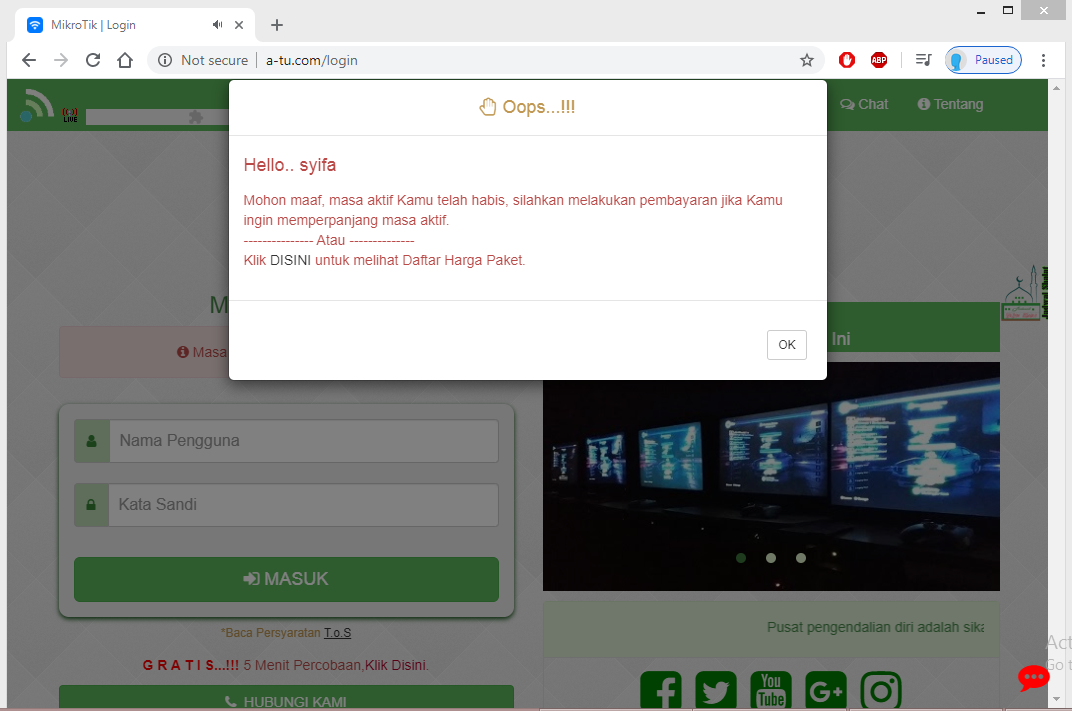Open the Facebook social icon

661,690
